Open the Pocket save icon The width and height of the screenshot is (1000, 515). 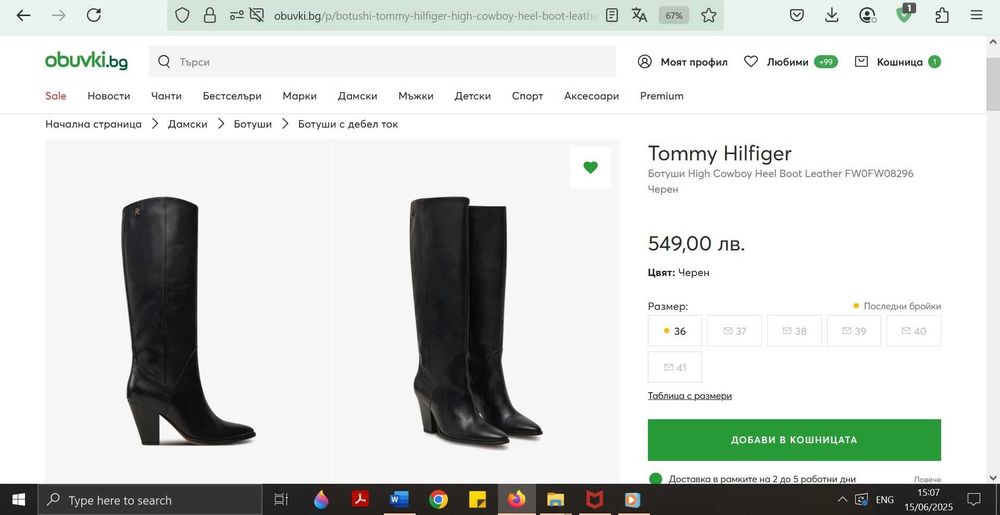pos(797,15)
